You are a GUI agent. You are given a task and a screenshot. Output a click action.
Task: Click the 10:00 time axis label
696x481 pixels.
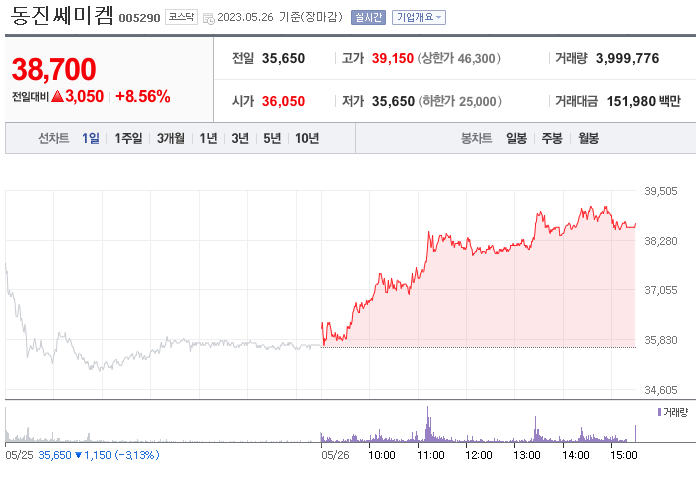pos(382,455)
